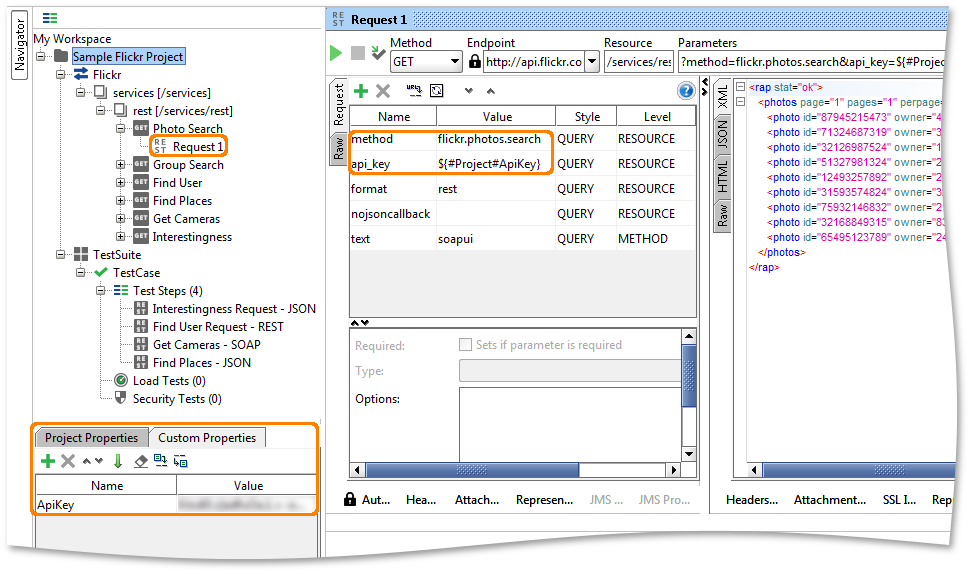Collapse the Photo Search node
This screenshot has width=971, height=574.
[x=120, y=128]
